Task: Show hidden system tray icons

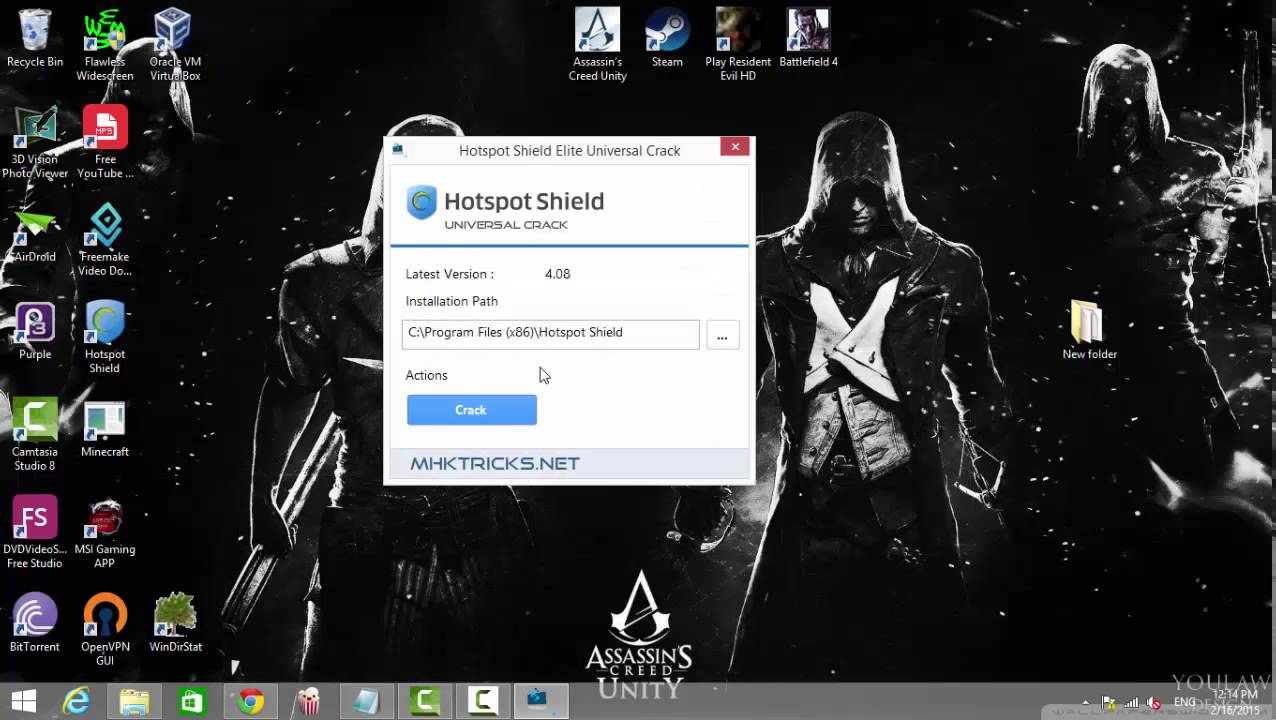Action: (x=1085, y=703)
